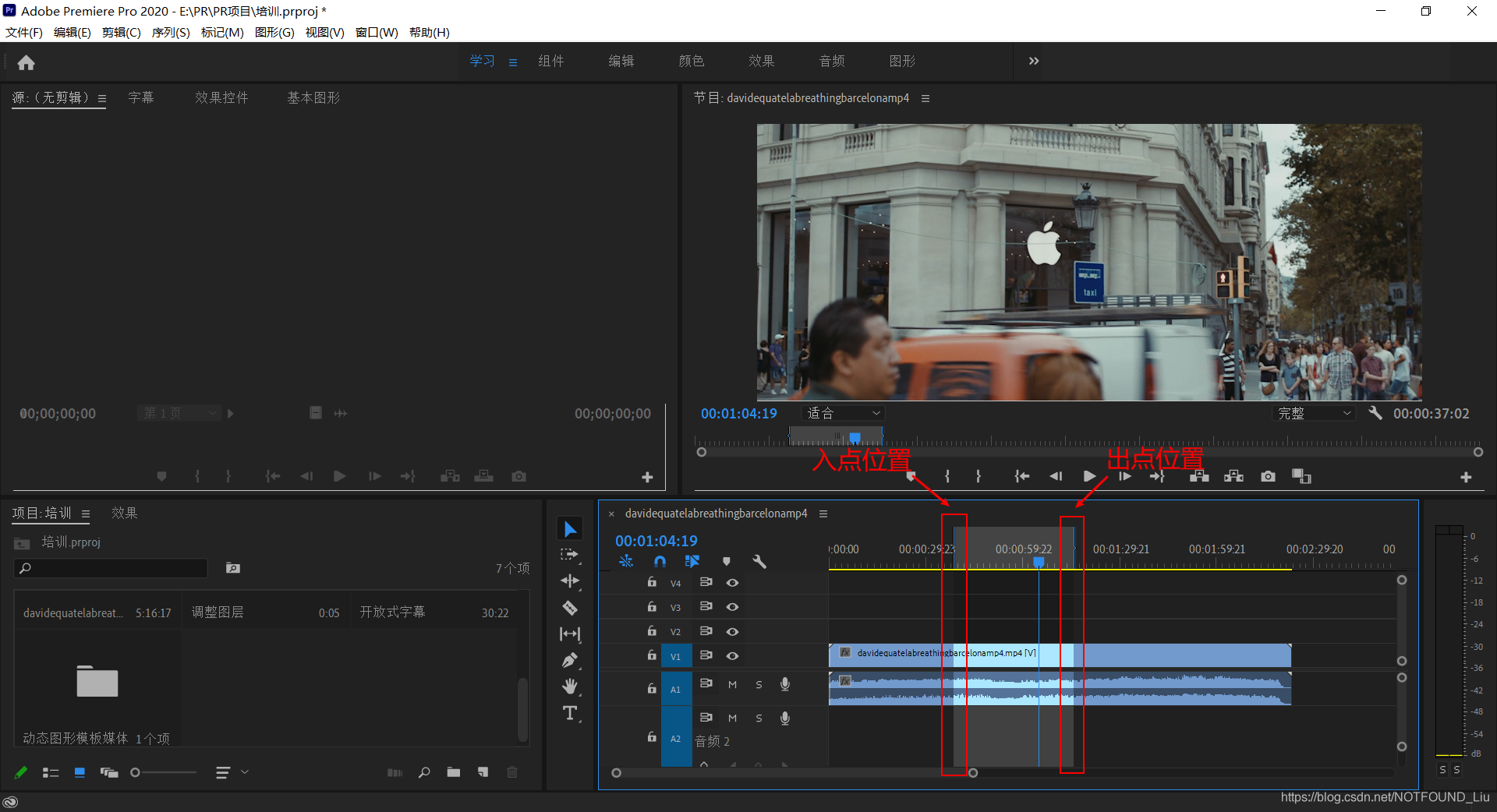This screenshot has width=1497, height=812.
Task: Go to Out point in Program monitor
Action: click(x=1158, y=476)
